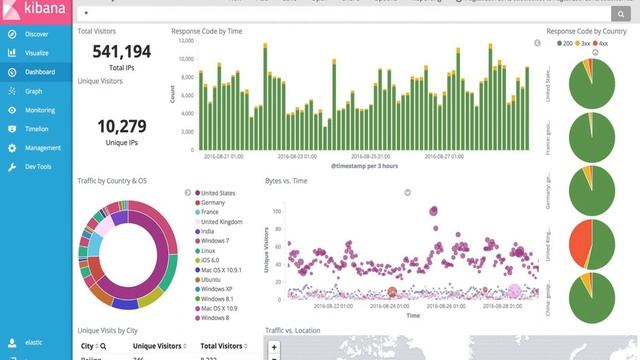Click the United States response code pie

click(x=592, y=84)
